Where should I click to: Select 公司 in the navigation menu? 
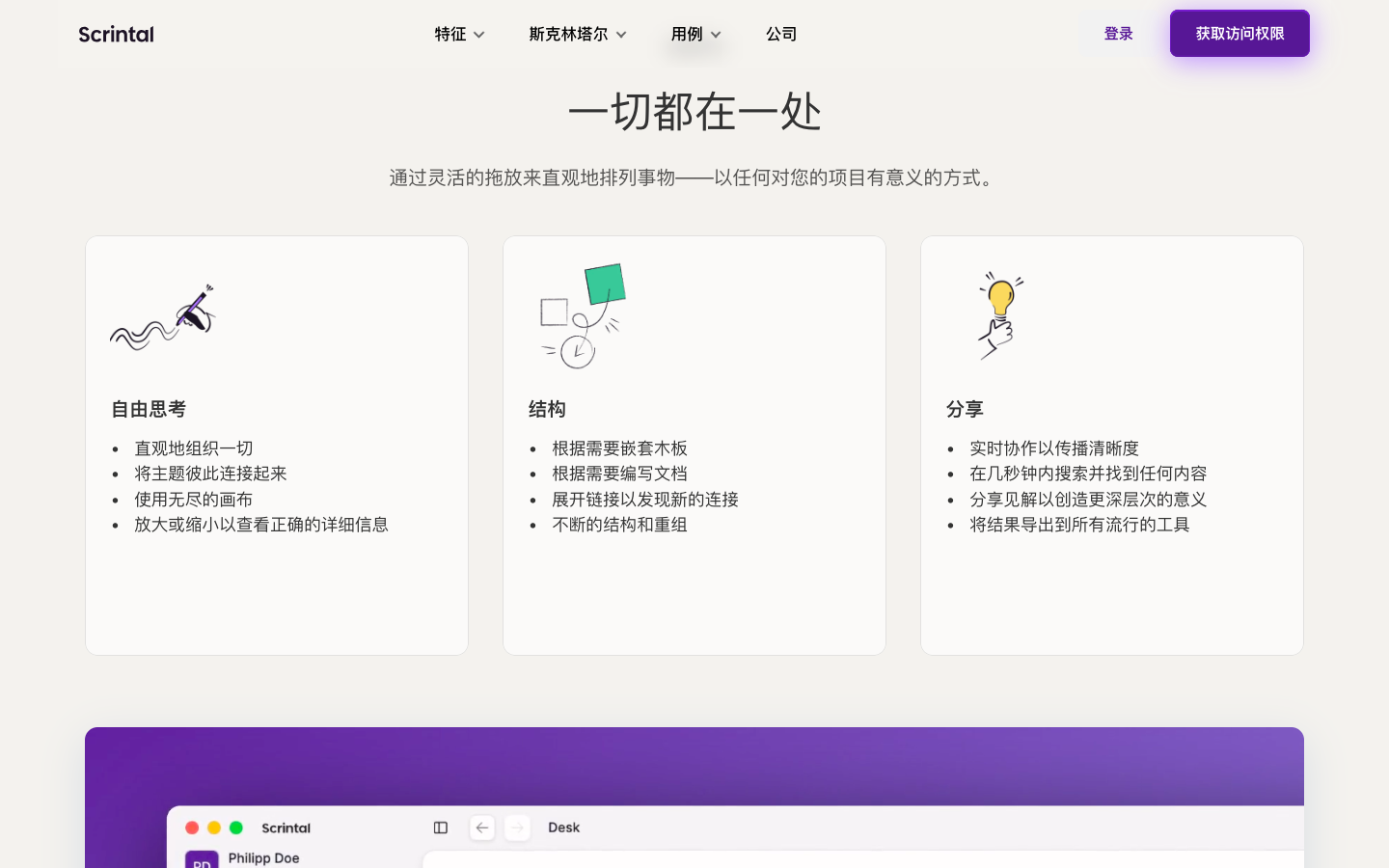click(x=781, y=34)
